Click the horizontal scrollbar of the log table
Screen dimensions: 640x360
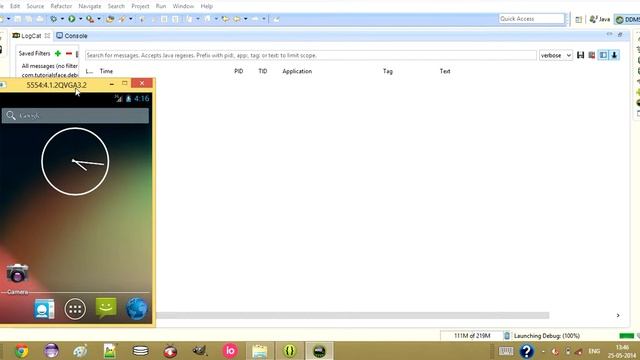[353, 316]
